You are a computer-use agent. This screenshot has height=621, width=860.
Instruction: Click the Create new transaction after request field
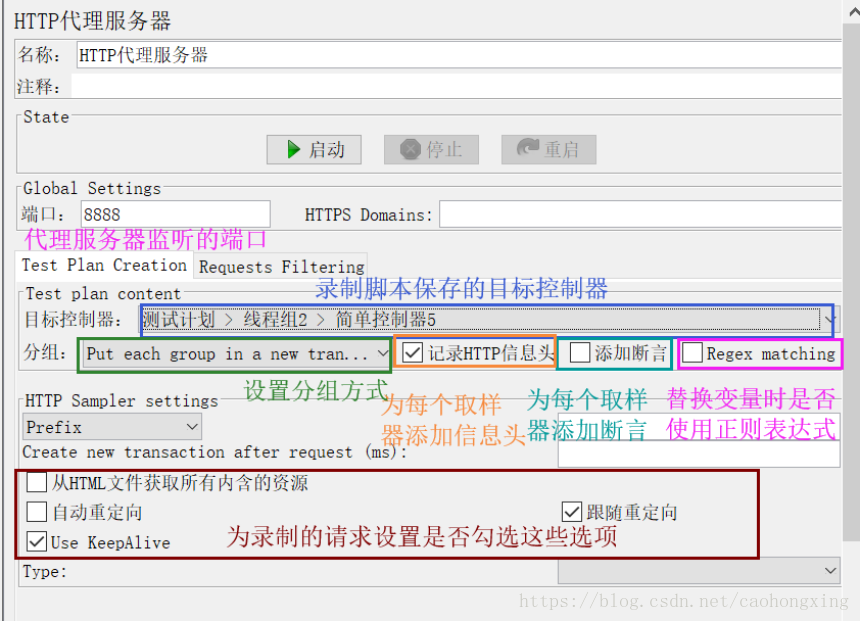699,454
